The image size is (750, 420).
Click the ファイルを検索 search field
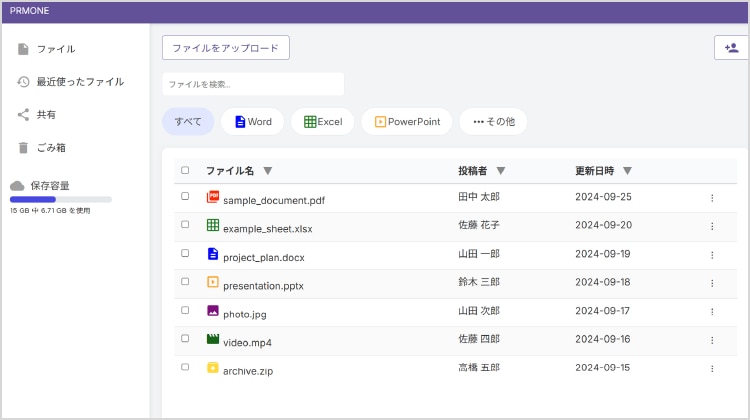(x=253, y=84)
